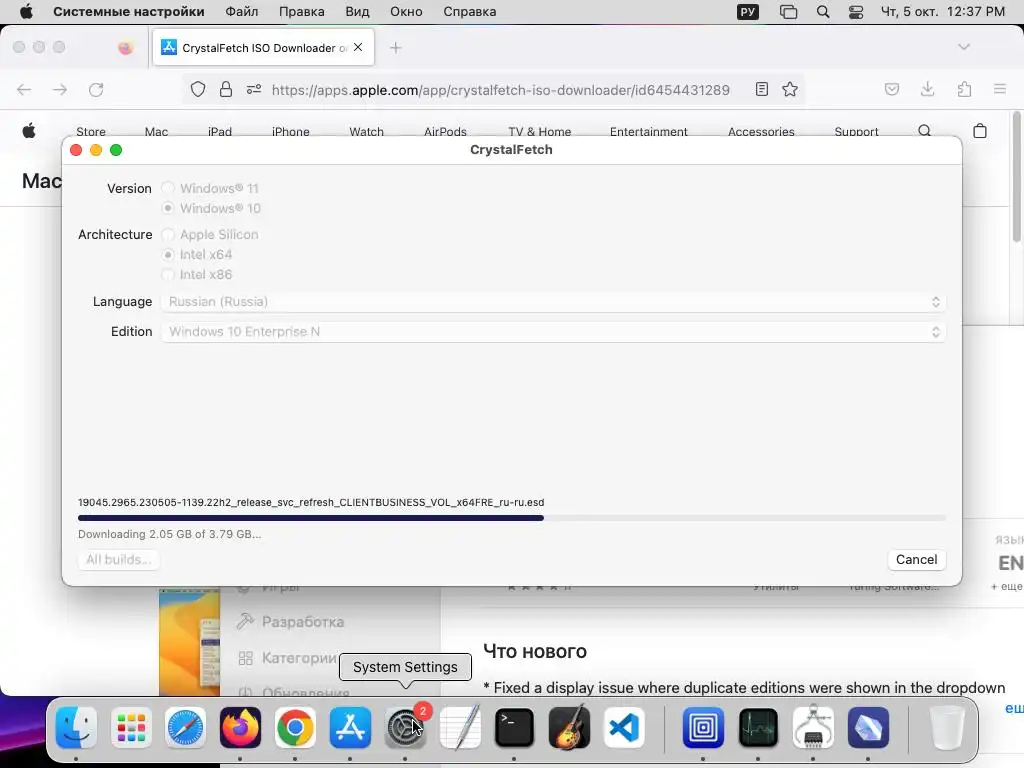Click the download progress bar
This screenshot has height=768, width=1024.
[x=511, y=518]
